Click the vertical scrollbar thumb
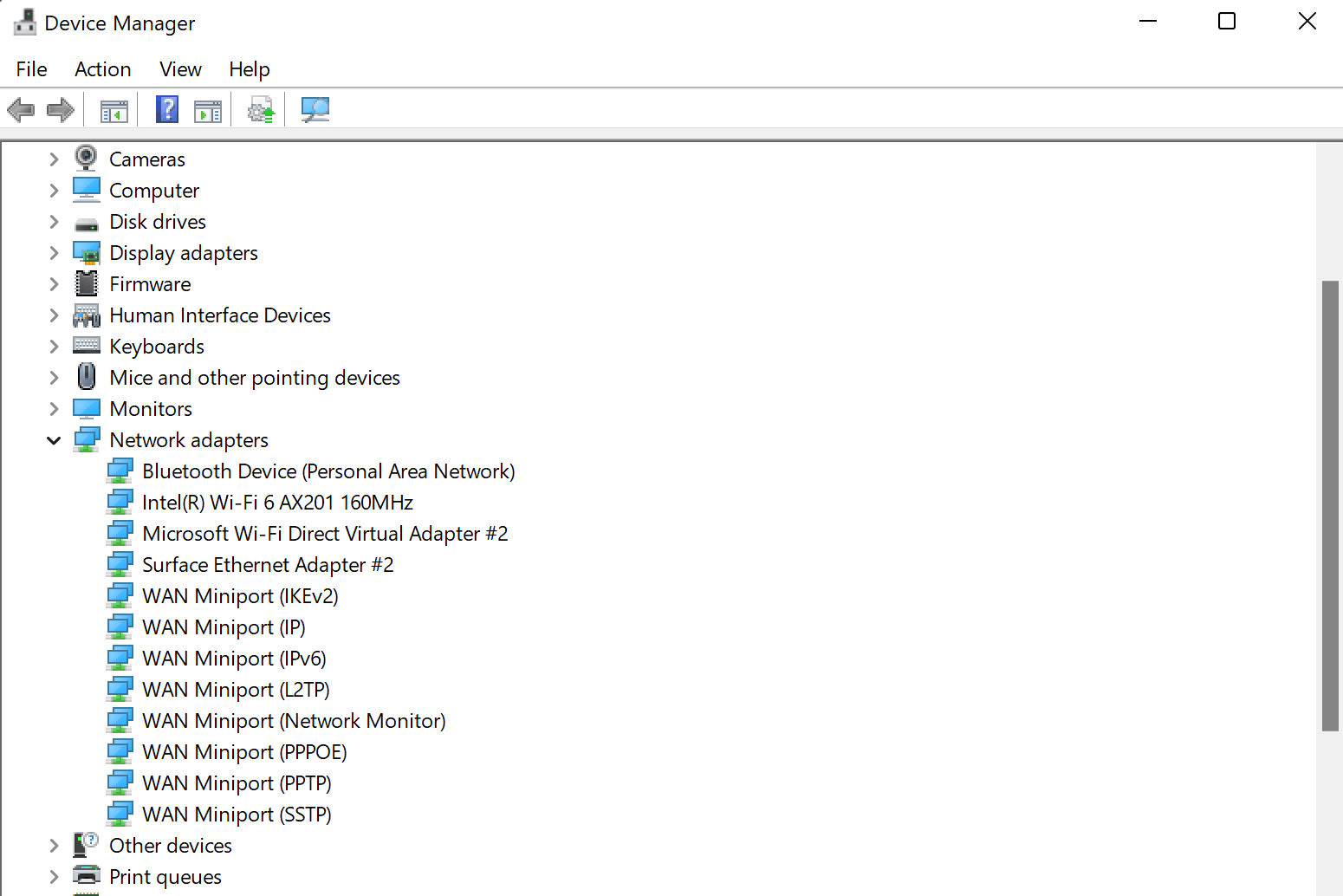Viewport: 1343px width, 896px height. (1330, 505)
